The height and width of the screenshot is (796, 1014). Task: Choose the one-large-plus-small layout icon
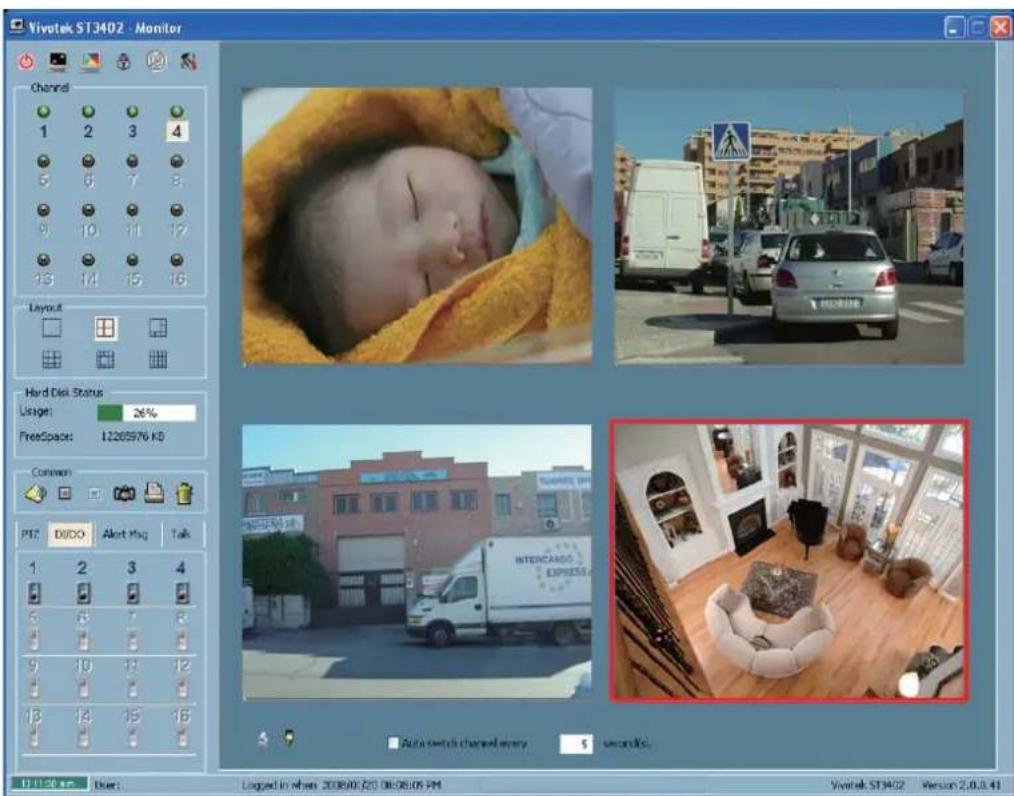(158, 328)
